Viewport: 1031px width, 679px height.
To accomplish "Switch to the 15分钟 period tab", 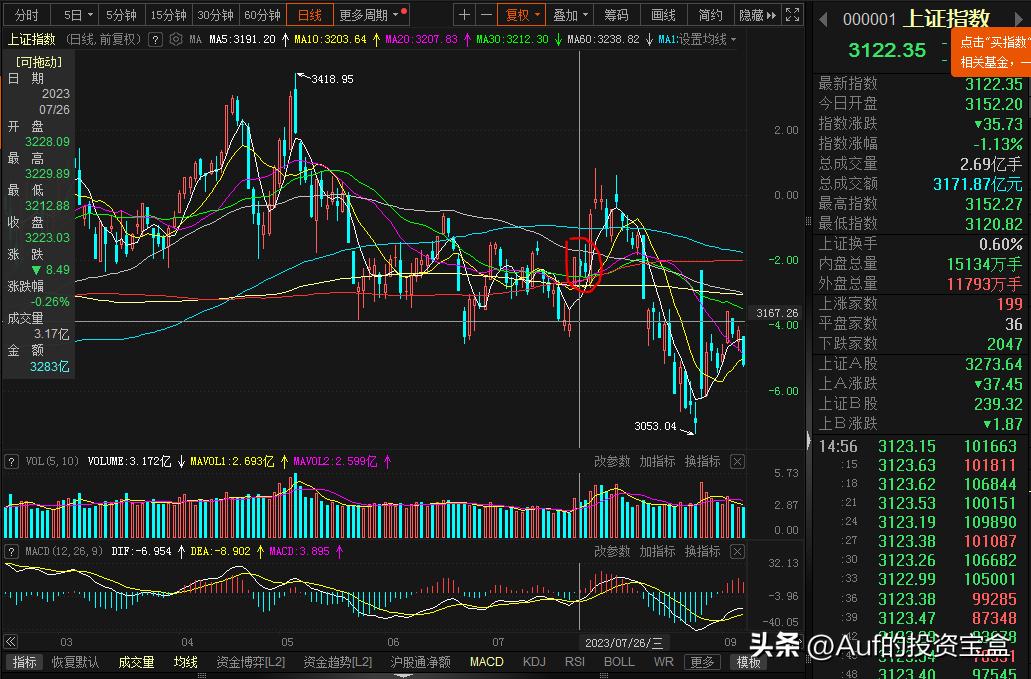I will click(x=168, y=14).
